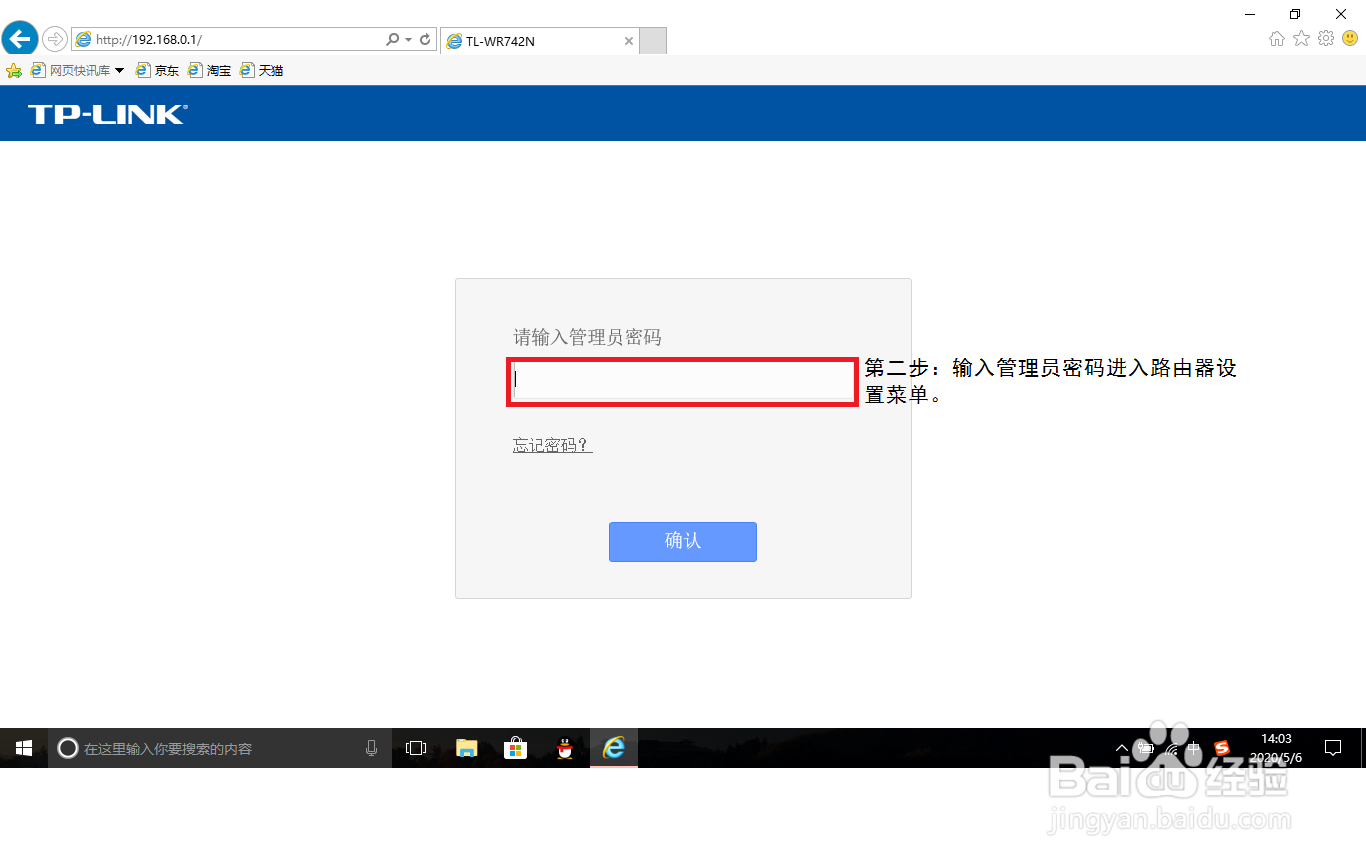
Task: Open the 忘记密码 forgot password link
Action: click(x=551, y=445)
